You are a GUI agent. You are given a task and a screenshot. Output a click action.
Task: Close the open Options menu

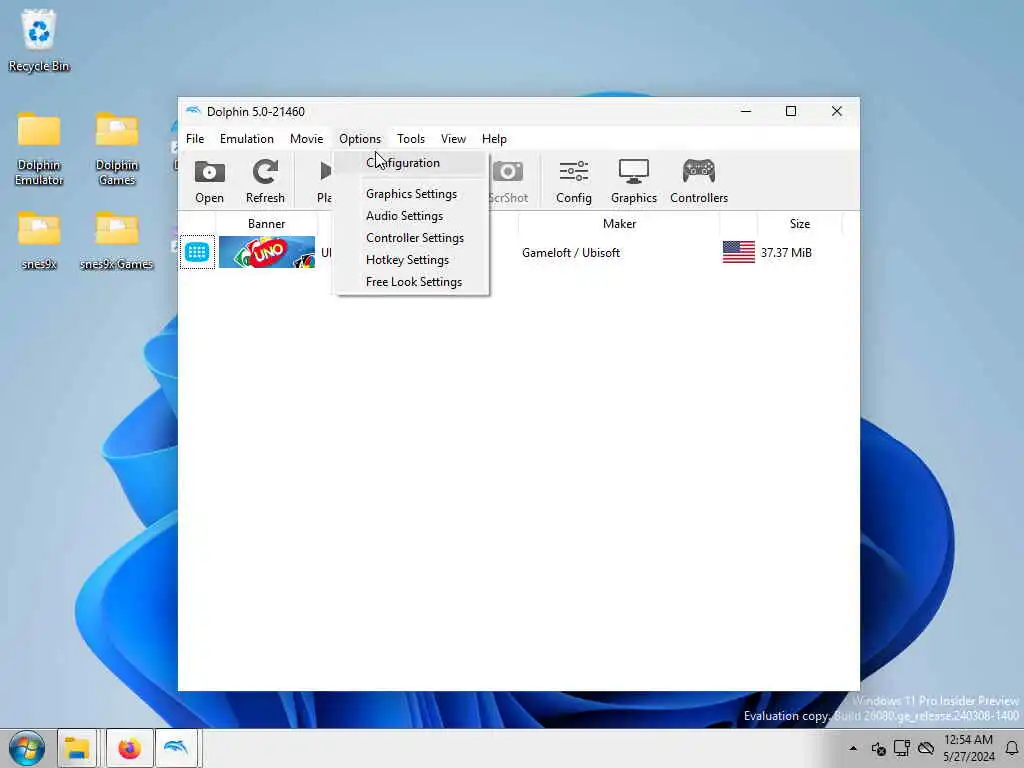coord(360,138)
